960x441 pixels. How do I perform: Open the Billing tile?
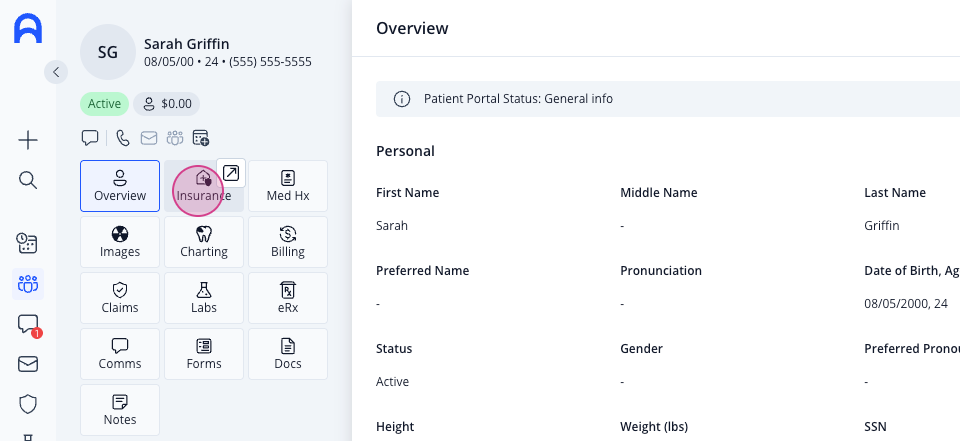288,242
